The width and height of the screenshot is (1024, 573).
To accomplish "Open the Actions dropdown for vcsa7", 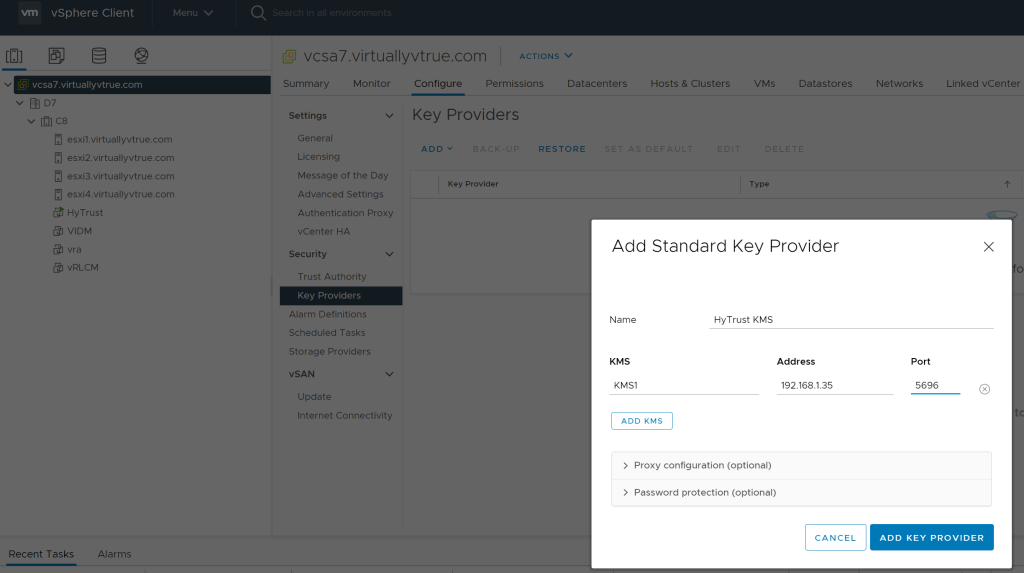I will point(546,56).
